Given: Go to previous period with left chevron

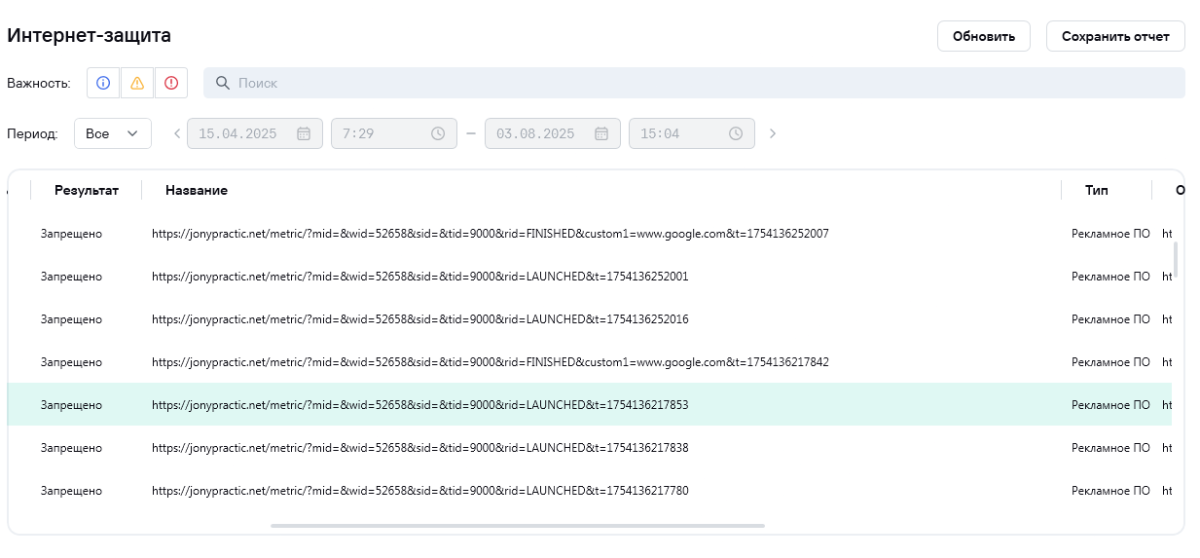Looking at the screenshot, I should coord(177,133).
